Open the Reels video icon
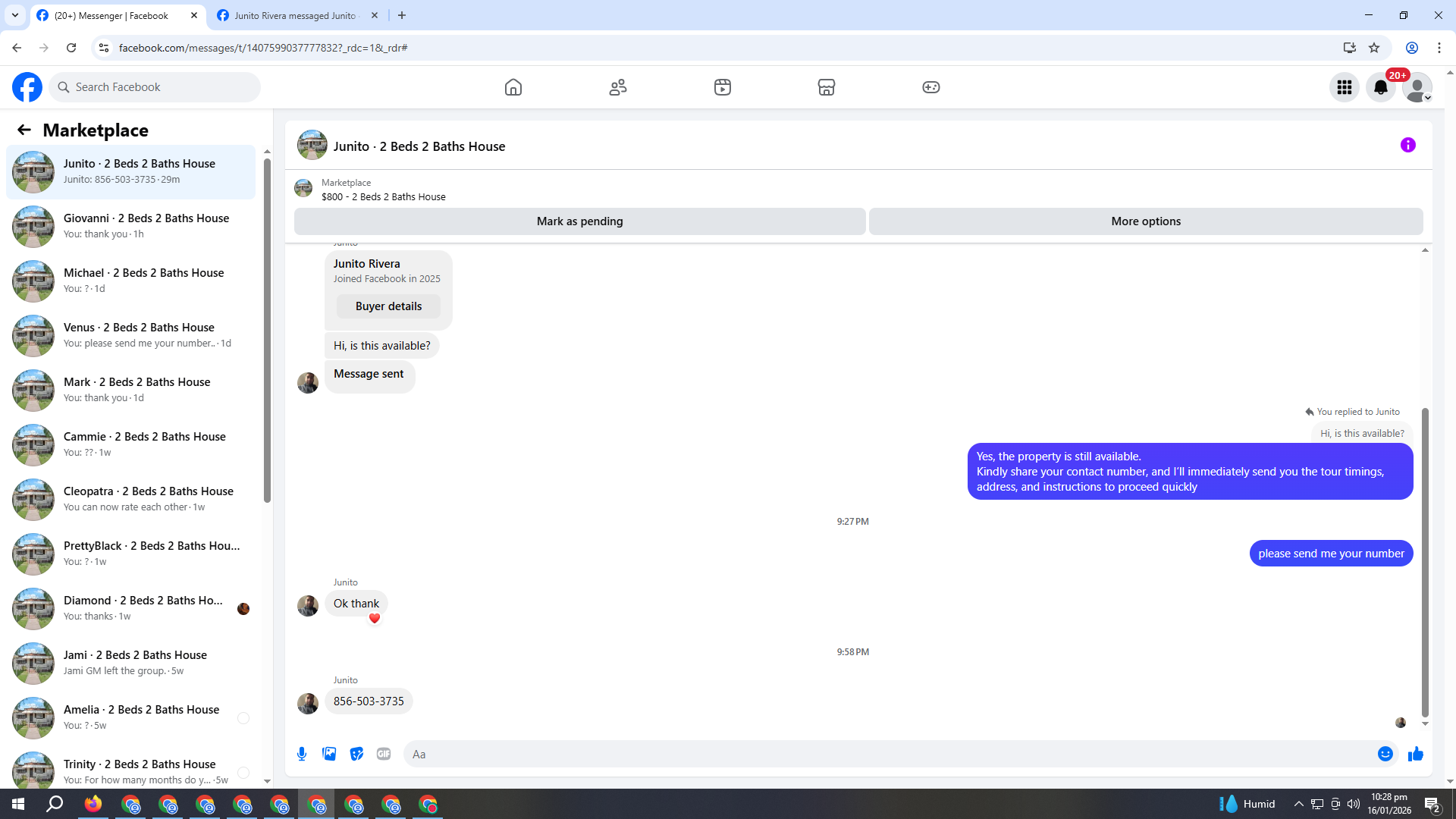The height and width of the screenshot is (819, 1456). (x=723, y=87)
